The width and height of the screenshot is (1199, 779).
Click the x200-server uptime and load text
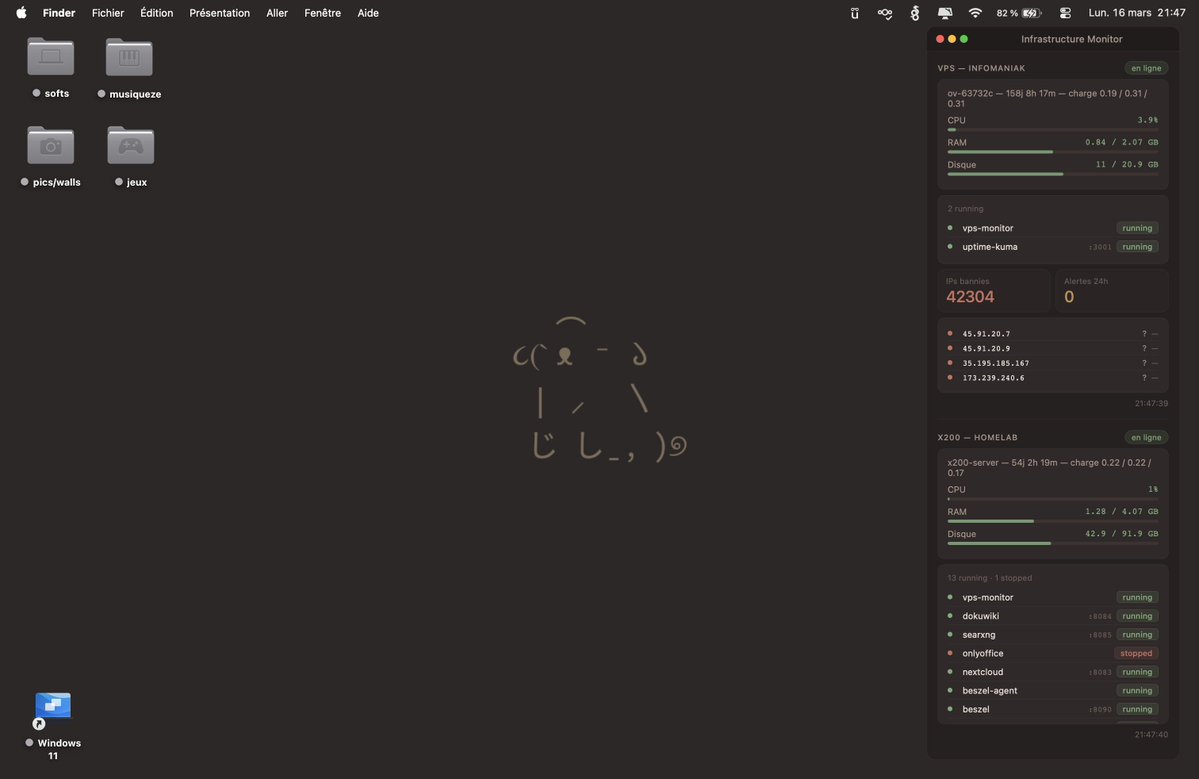point(1049,468)
